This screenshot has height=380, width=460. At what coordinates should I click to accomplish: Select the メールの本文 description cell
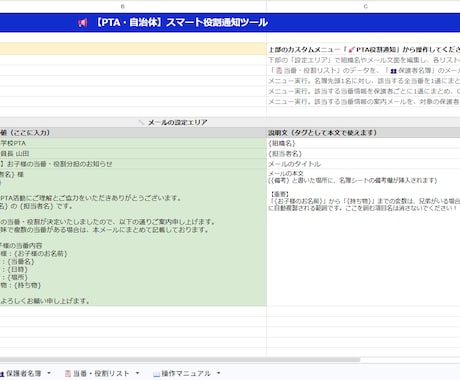(363, 237)
